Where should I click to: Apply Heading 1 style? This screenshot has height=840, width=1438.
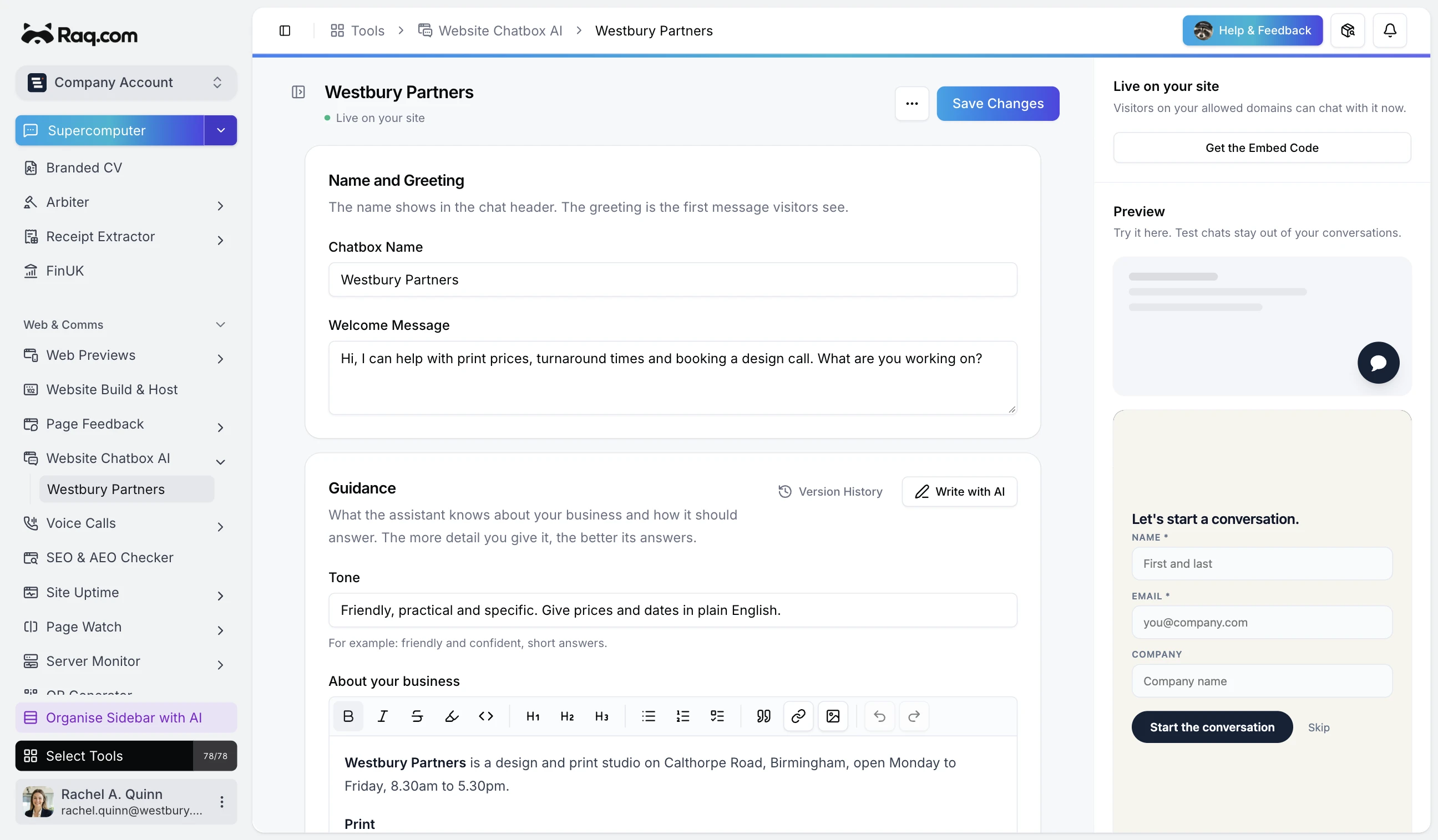click(x=533, y=716)
